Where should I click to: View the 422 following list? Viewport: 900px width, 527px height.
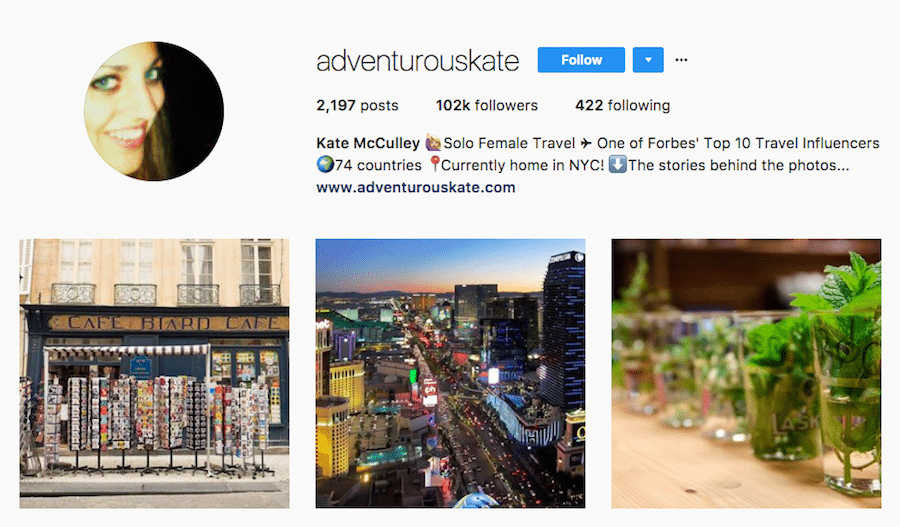point(623,106)
